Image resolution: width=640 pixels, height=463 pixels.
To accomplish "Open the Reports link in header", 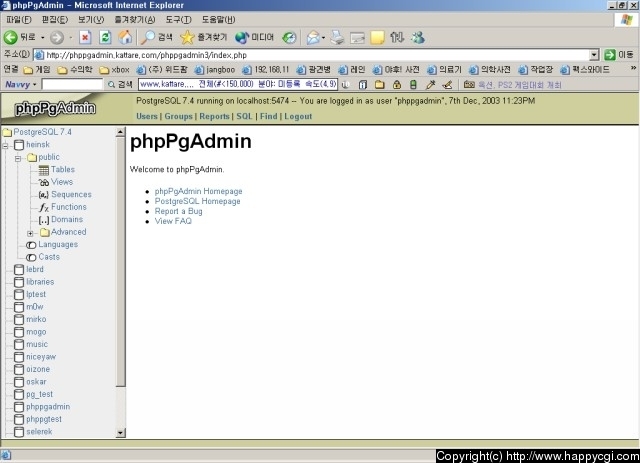I will click(214, 116).
